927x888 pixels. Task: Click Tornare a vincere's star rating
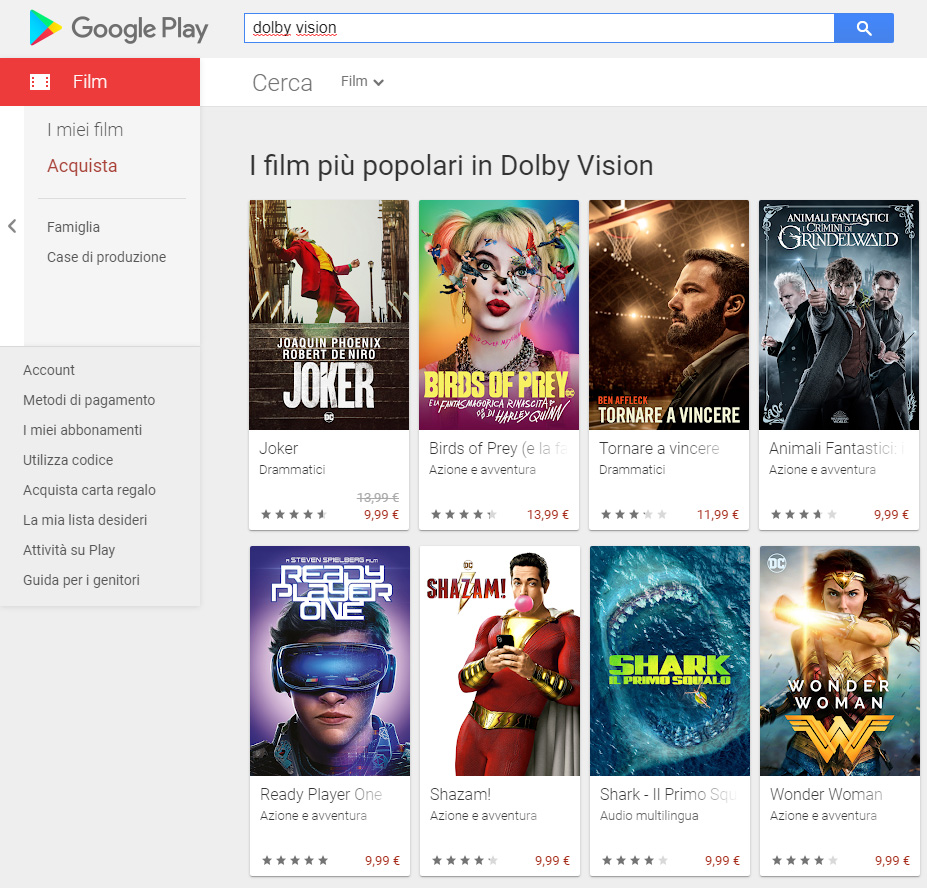[634, 514]
